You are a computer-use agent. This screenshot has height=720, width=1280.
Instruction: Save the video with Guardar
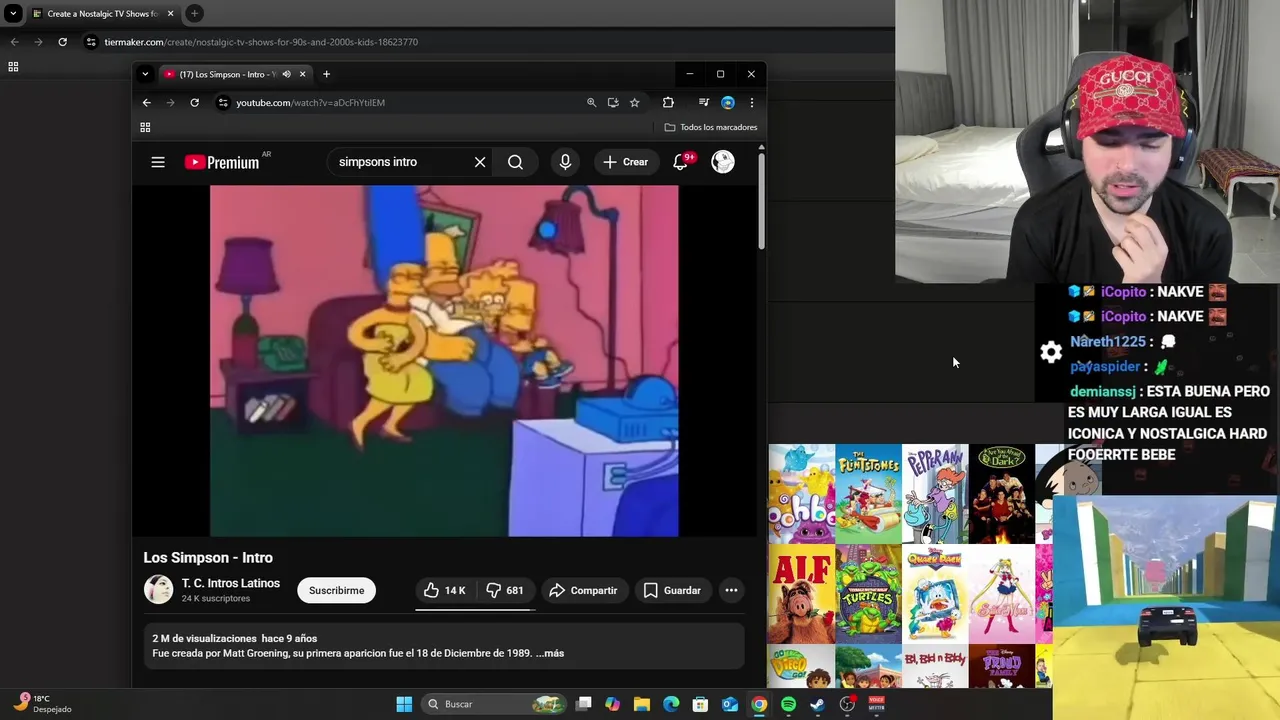click(x=672, y=590)
